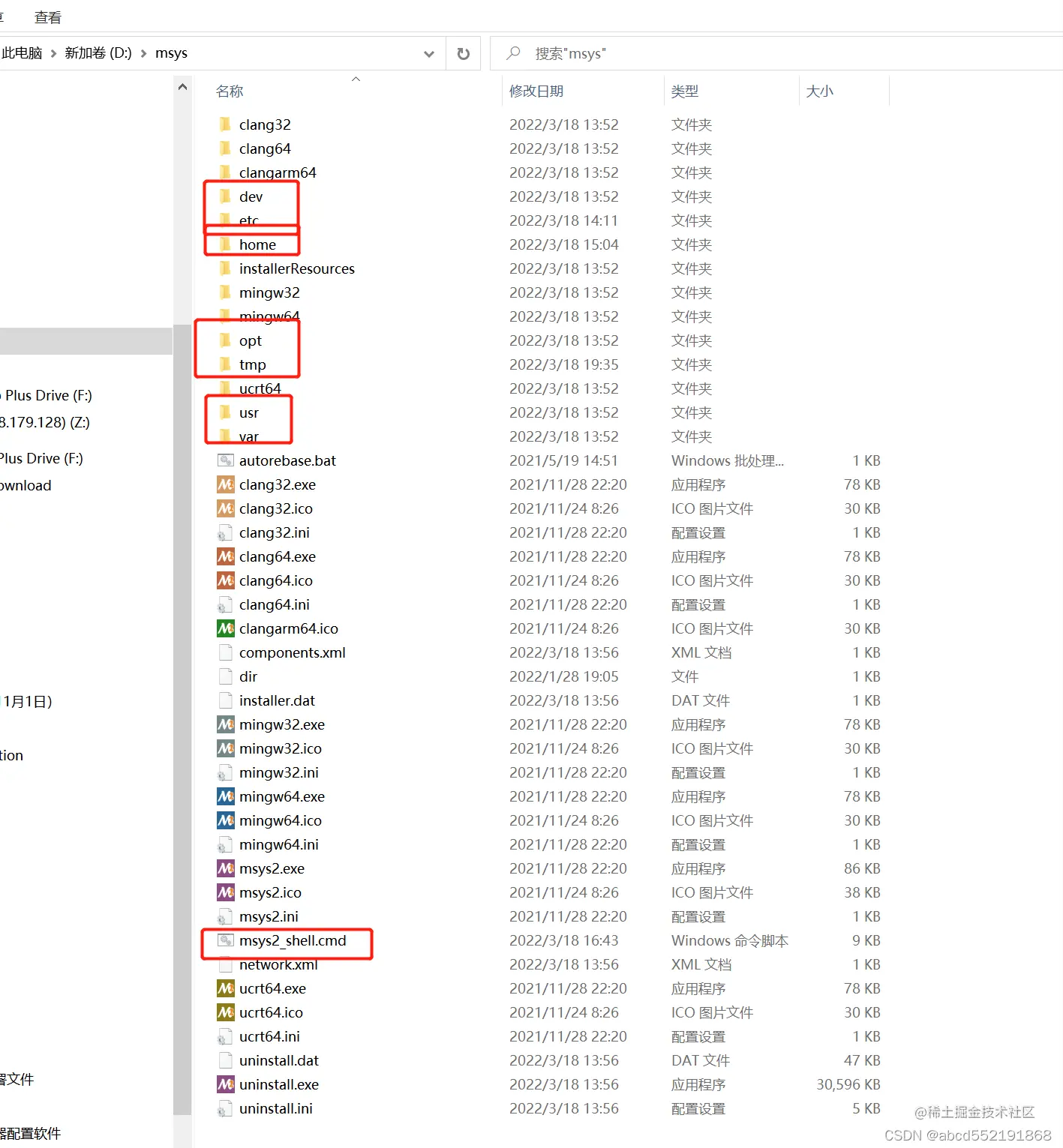The image size is (1063, 1148).
Task: Open the address bar history dropdown
Action: point(429,53)
